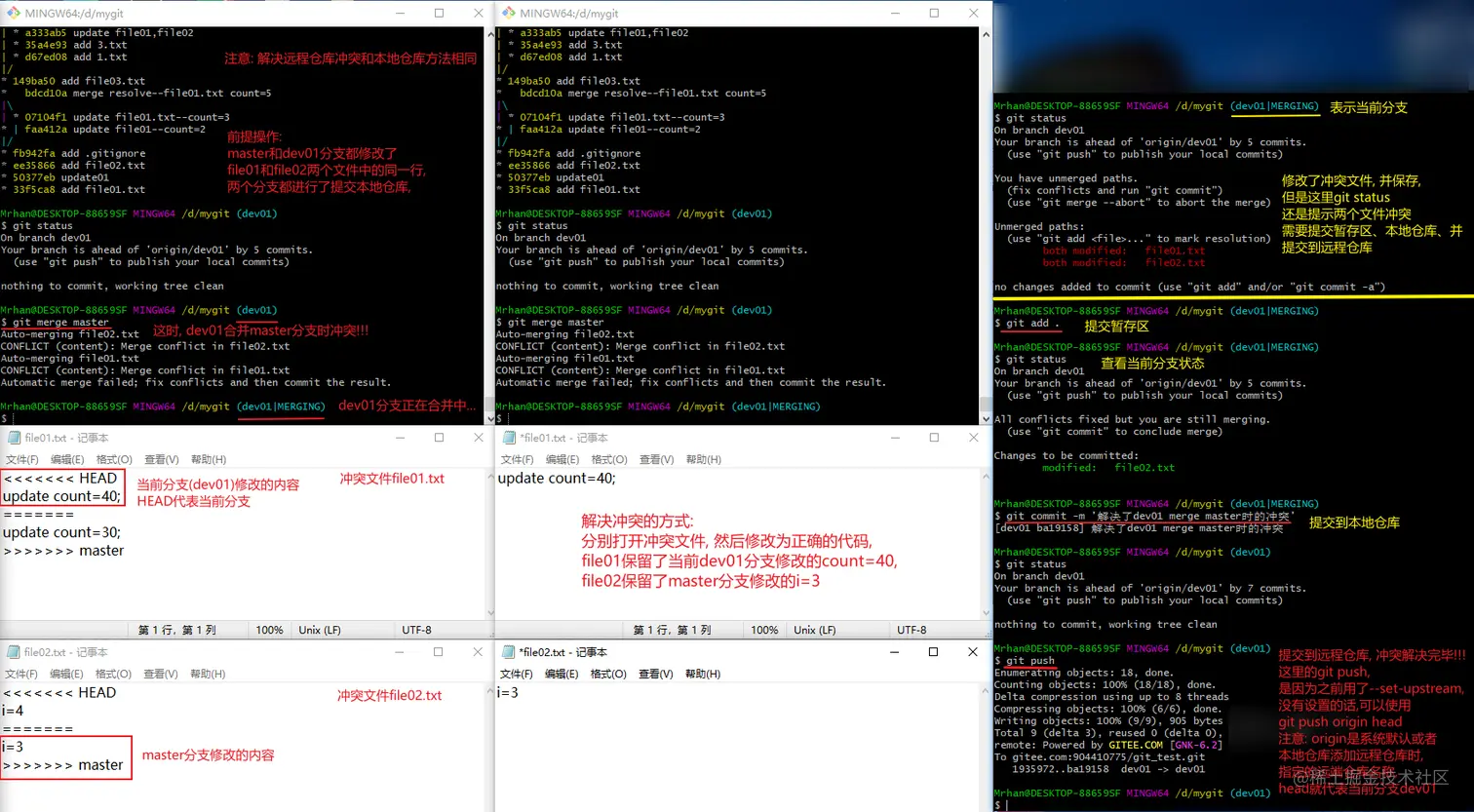Open 格式(O) menu in the file02.txt Notepad window
The height and width of the screenshot is (812, 1474).
[x=113, y=674]
